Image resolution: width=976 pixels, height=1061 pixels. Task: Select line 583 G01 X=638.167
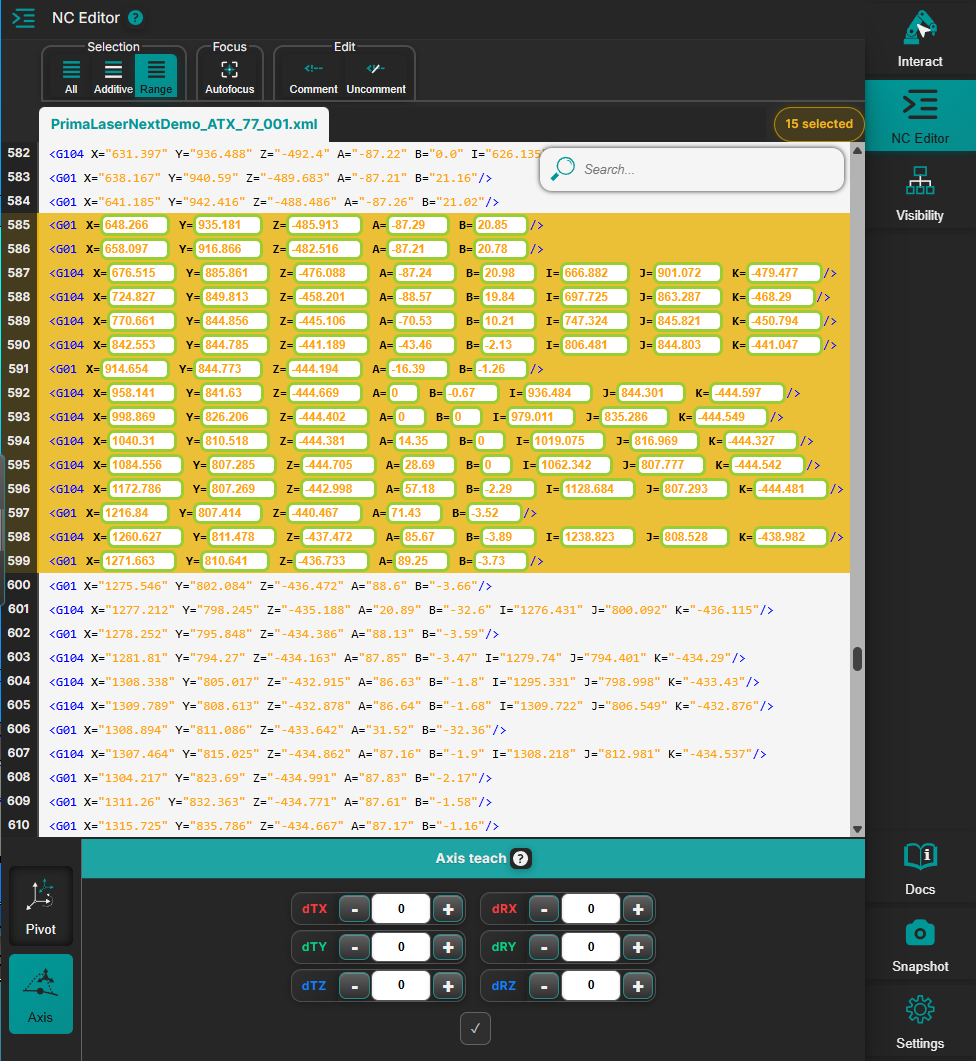coord(271,178)
